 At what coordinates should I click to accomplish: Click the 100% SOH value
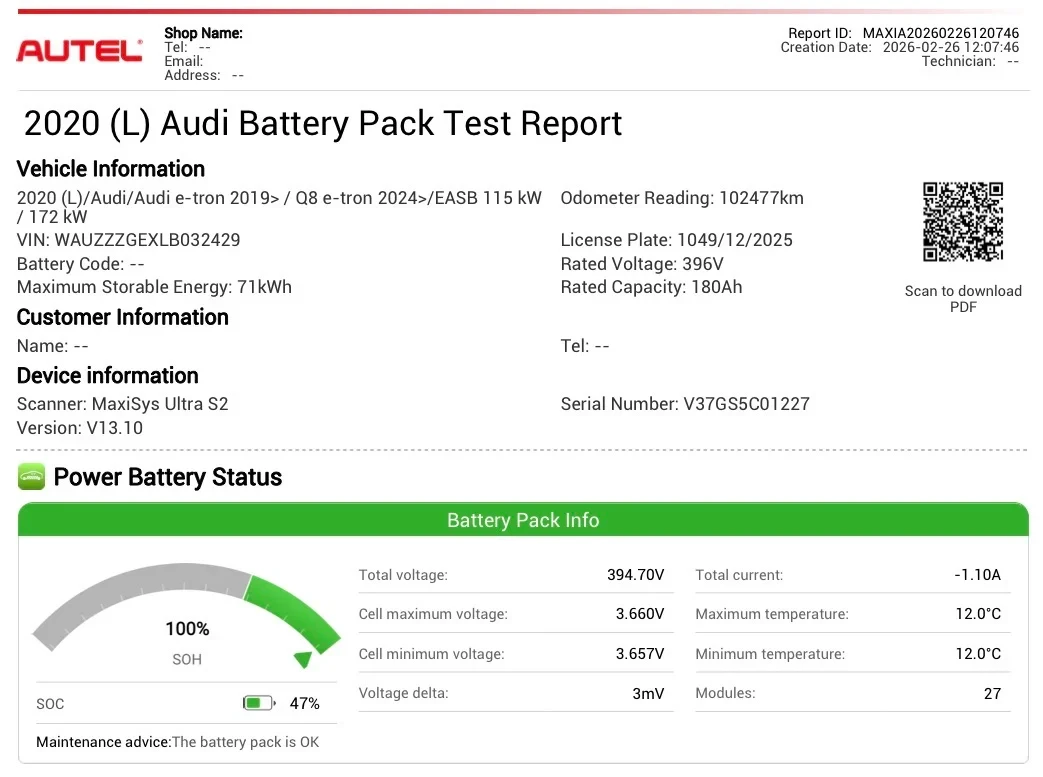click(x=187, y=629)
